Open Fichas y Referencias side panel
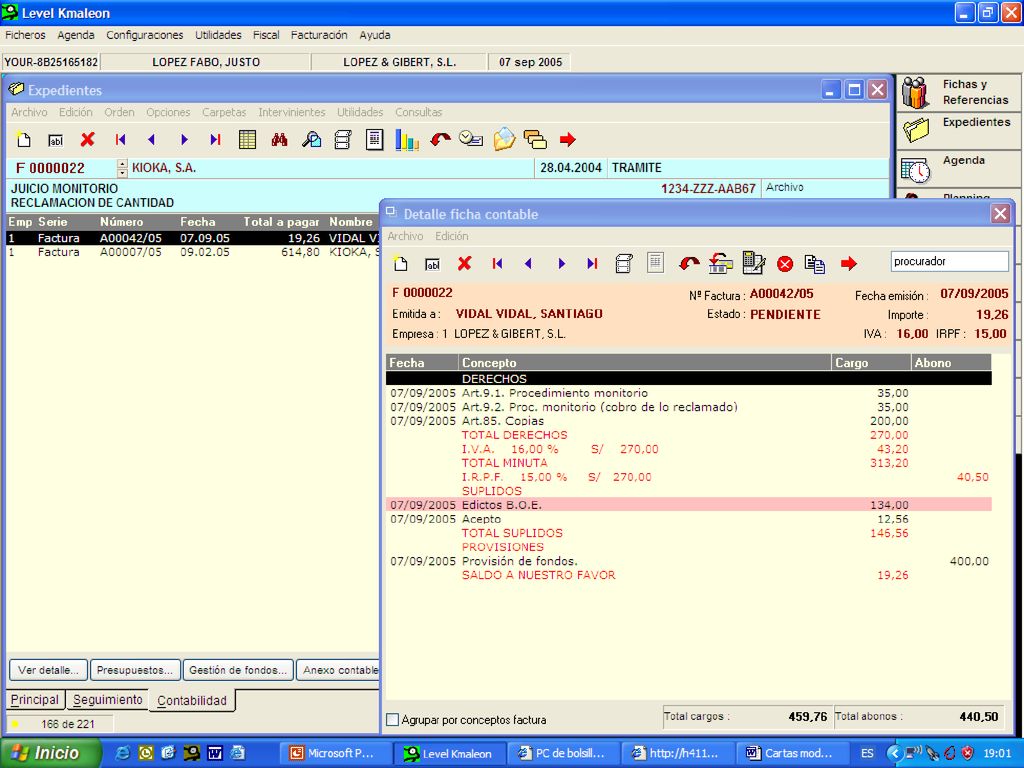The width and height of the screenshot is (1024, 768). click(x=958, y=92)
